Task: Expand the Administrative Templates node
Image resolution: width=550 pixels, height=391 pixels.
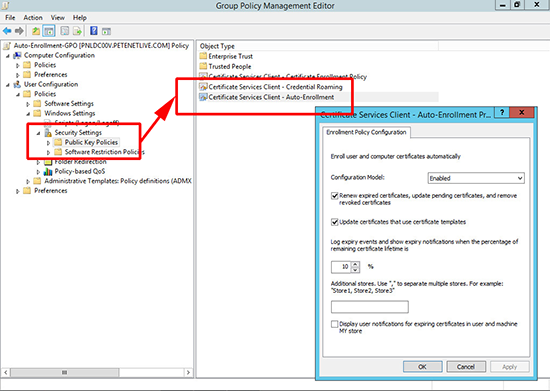Action: [x=28, y=181]
